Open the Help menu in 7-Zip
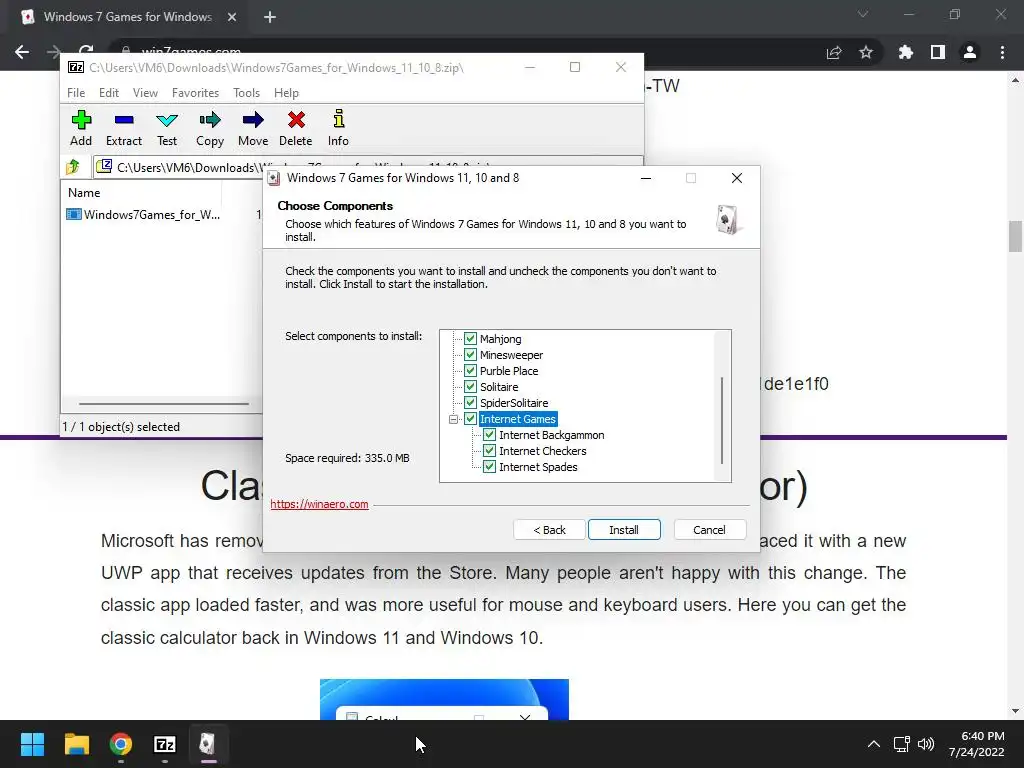The width and height of the screenshot is (1024, 768). (286, 93)
